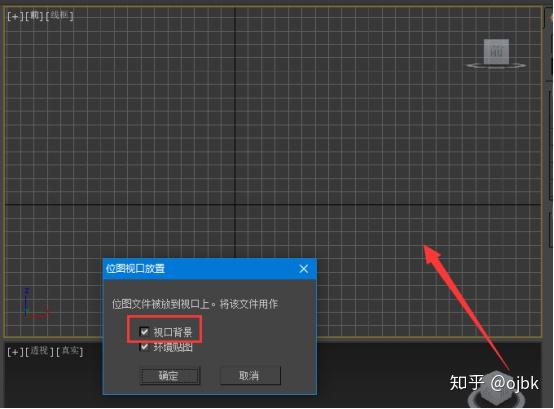This screenshot has height=409, width=554.
Task: Open the [+] menu in front viewport
Action: pyautogui.click(x=15, y=16)
